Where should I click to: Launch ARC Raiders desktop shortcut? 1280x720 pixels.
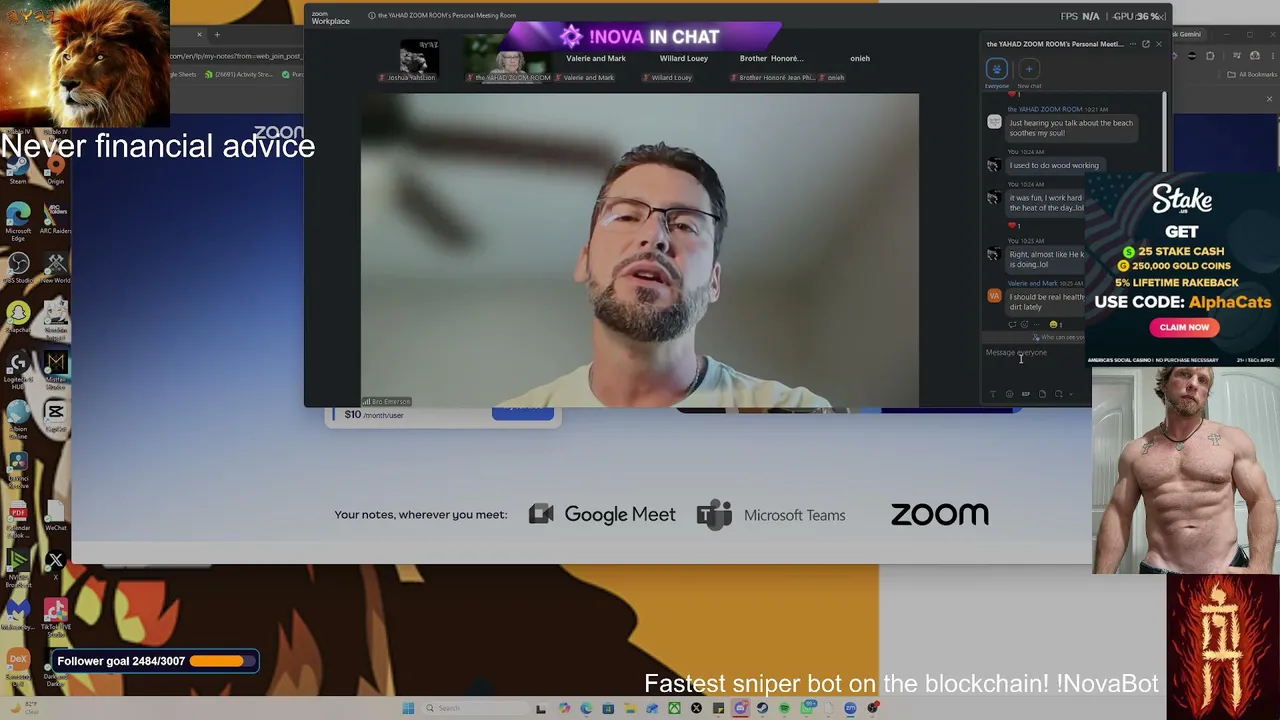click(55, 219)
